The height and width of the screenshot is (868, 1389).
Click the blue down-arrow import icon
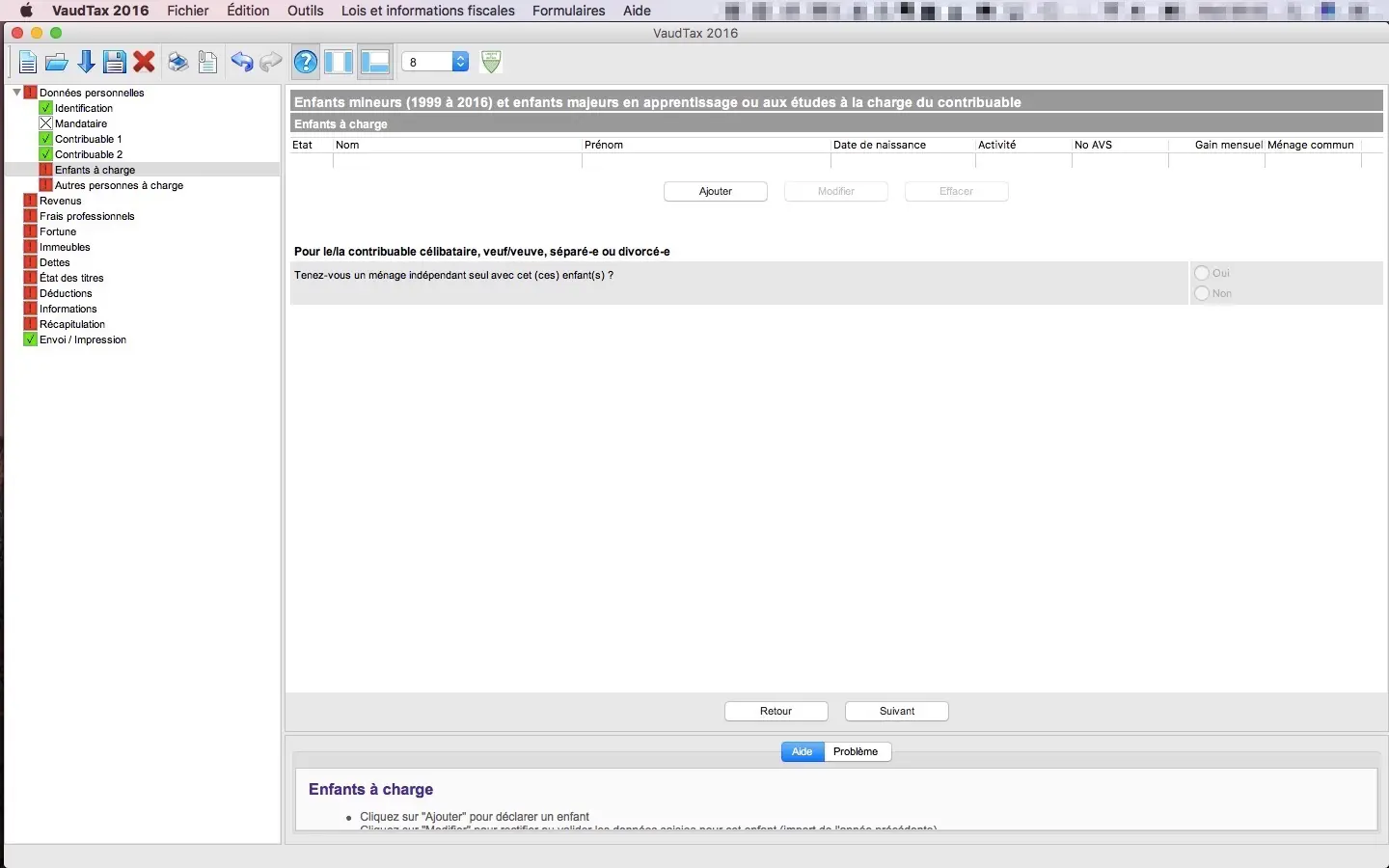tap(86, 63)
